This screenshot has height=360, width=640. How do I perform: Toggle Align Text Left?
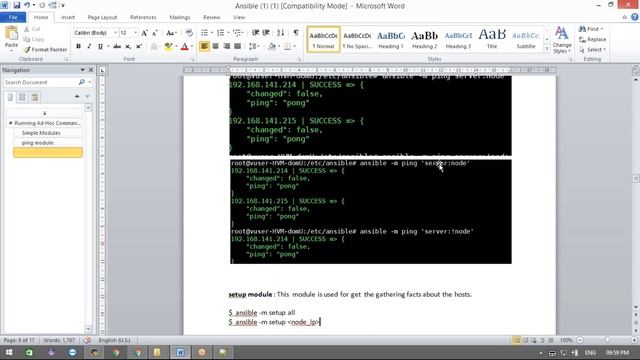pyautogui.click(x=204, y=47)
